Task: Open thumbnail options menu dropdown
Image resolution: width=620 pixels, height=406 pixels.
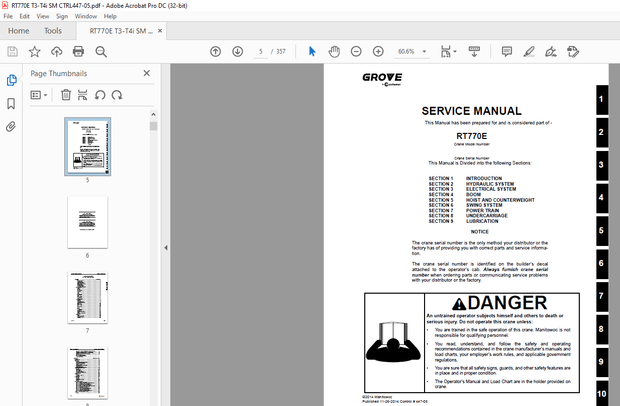Action: (x=39, y=95)
